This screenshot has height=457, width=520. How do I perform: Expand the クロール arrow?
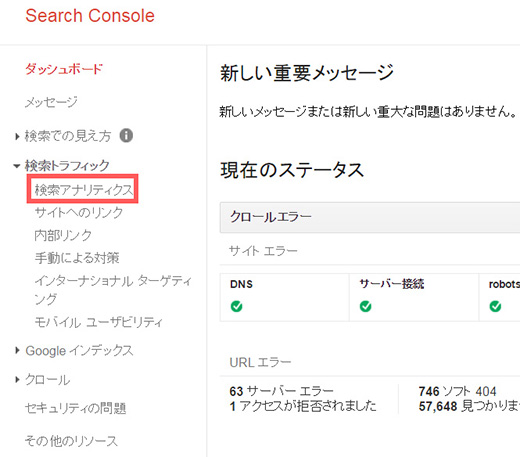[17, 380]
